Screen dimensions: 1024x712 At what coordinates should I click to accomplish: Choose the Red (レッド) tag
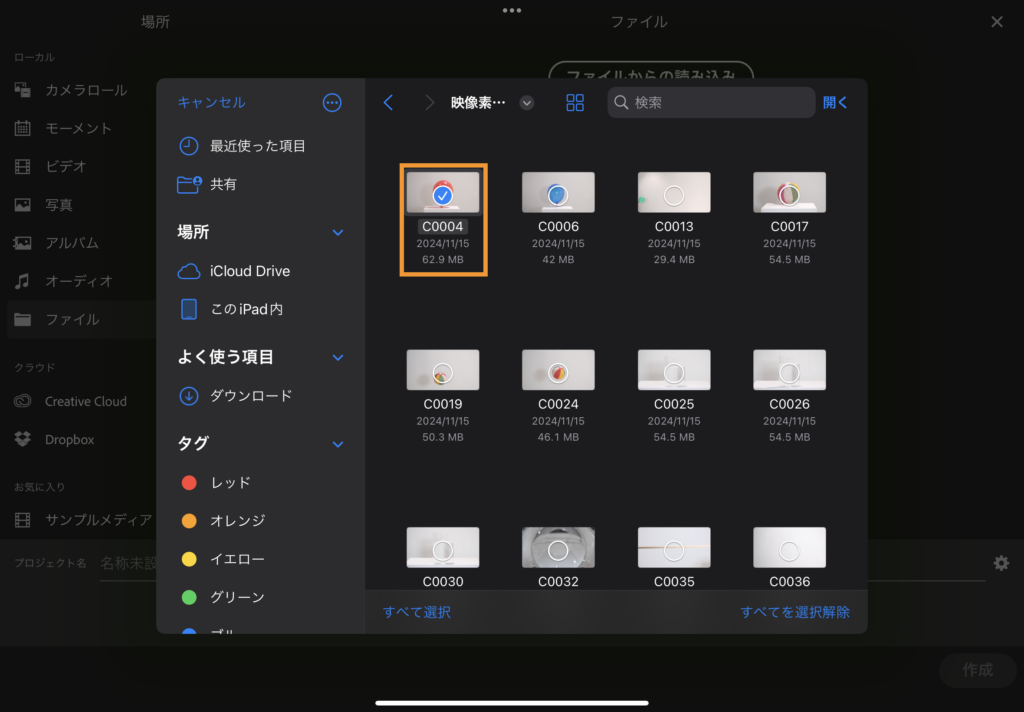click(x=230, y=483)
